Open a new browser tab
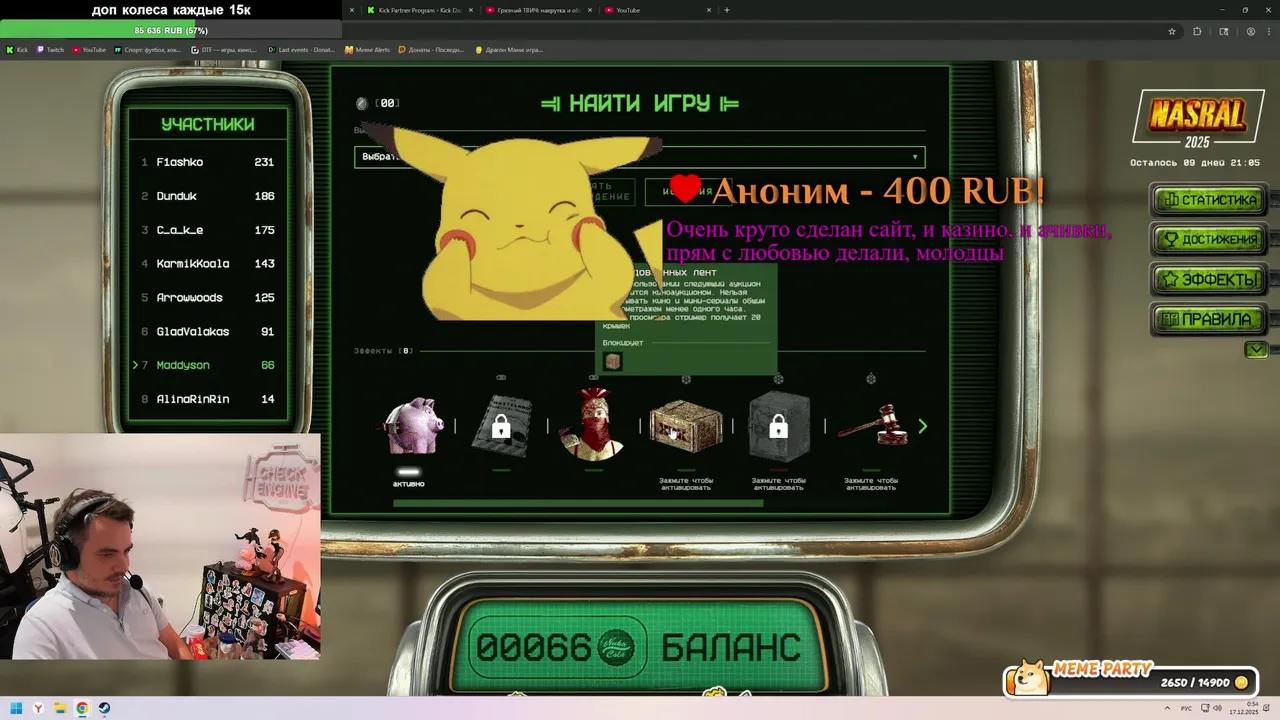The height and width of the screenshot is (720, 1280). pos(727,10)
